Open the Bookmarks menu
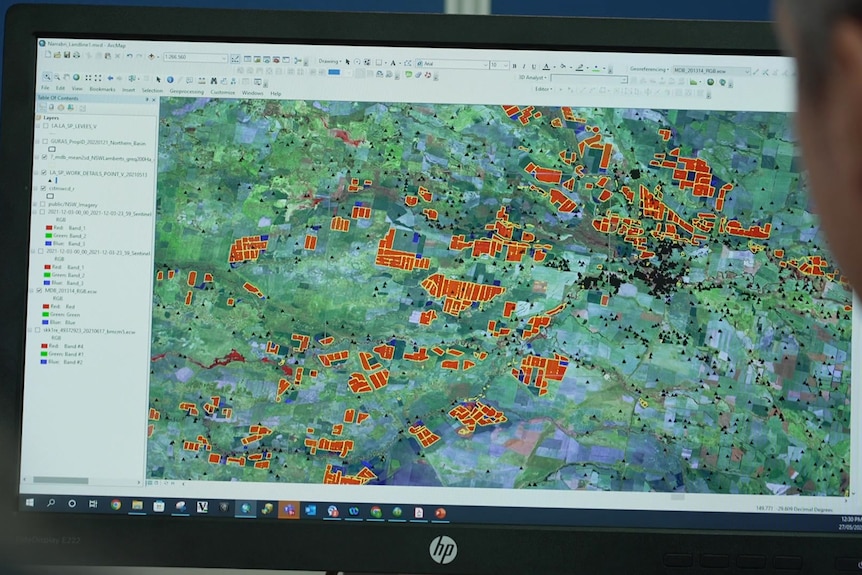Image resolution: width=862 pixels, height=575 pixels. tap(103, 89)
